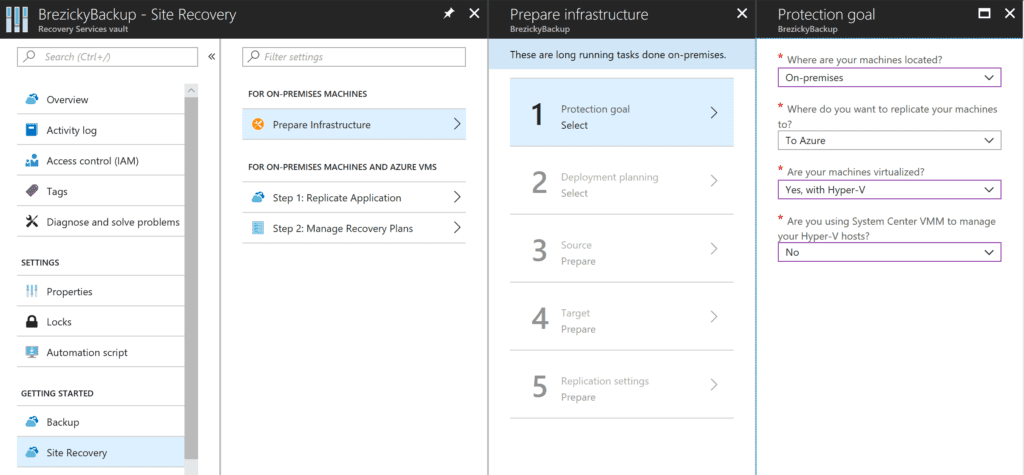
Task: Expand the Prepare Infrastructure chevron
Action: 457,124
